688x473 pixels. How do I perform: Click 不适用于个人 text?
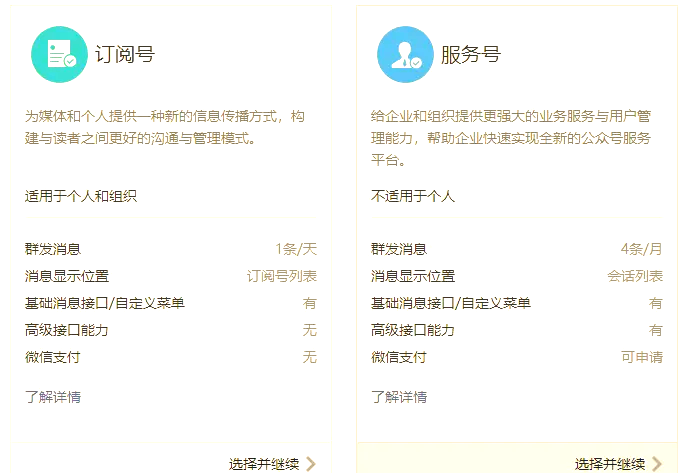pos(413,196)
